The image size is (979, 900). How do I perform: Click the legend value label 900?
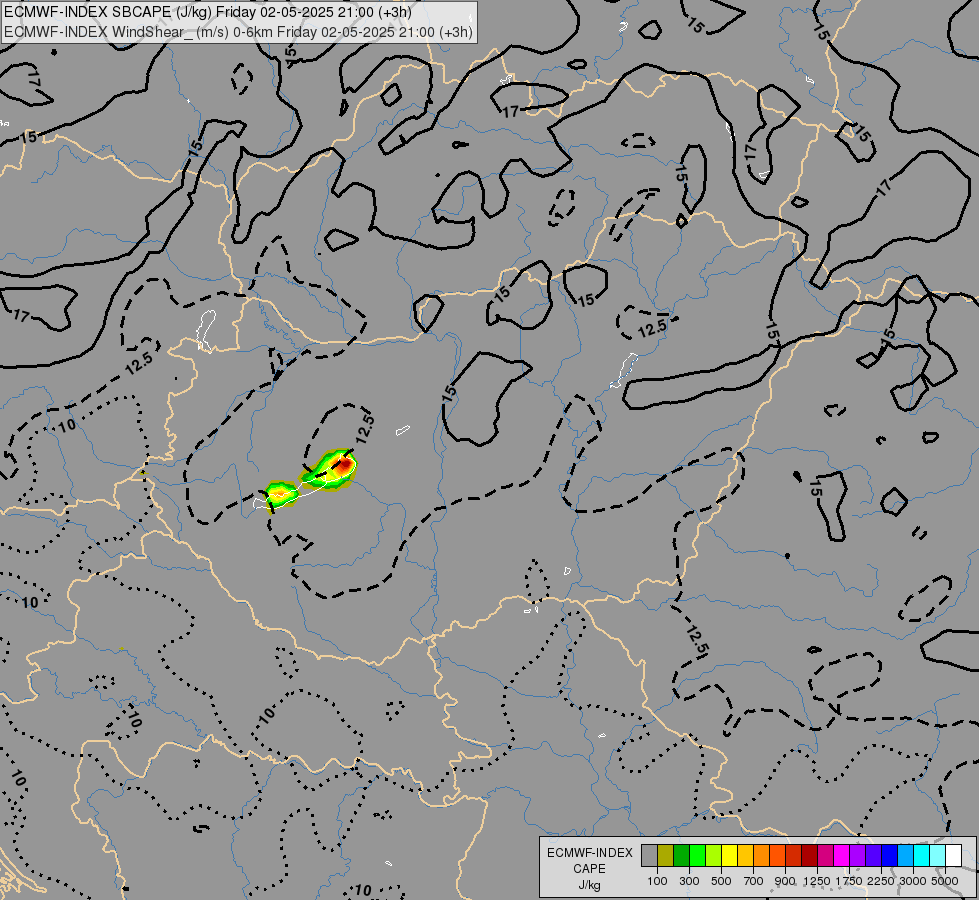(785, 881)
